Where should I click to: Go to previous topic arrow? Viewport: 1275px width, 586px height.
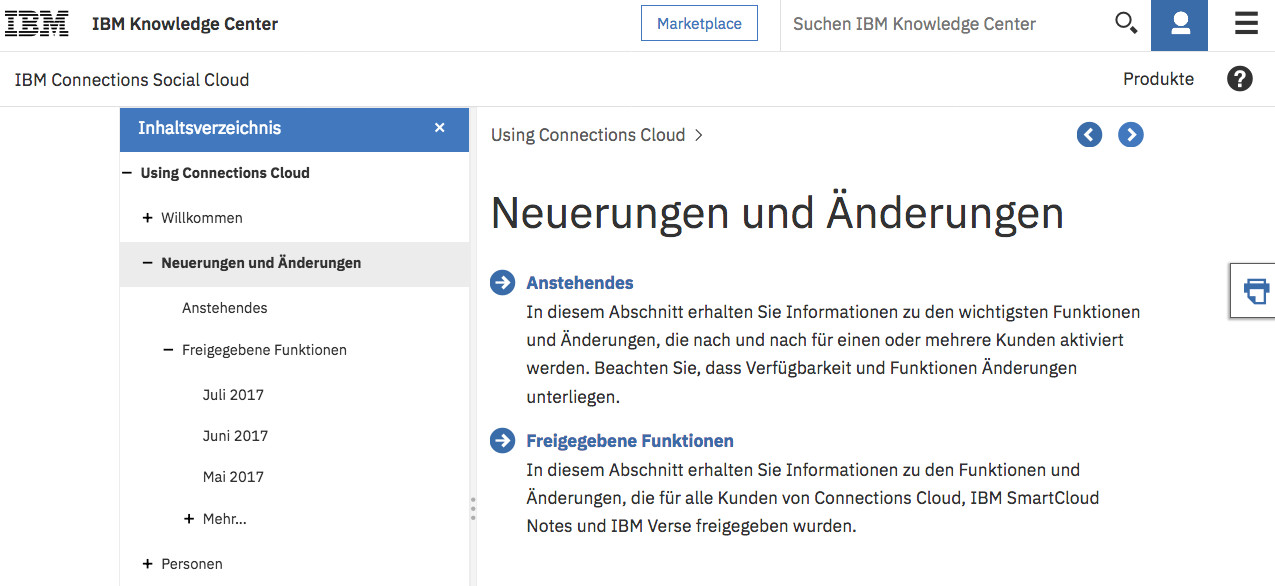1089,135
